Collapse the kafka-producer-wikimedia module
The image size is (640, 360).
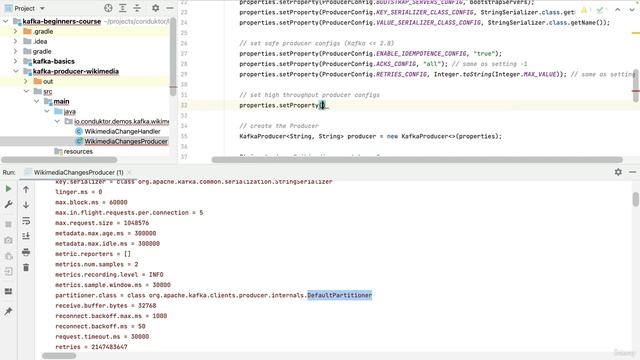tap(16, 71)
